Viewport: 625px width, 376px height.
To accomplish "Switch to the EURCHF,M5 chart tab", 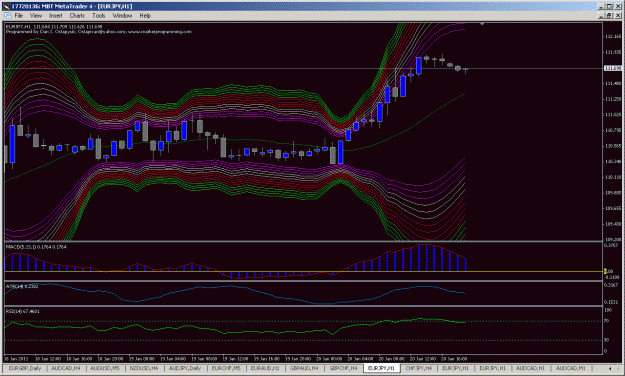I will [226, 368].
